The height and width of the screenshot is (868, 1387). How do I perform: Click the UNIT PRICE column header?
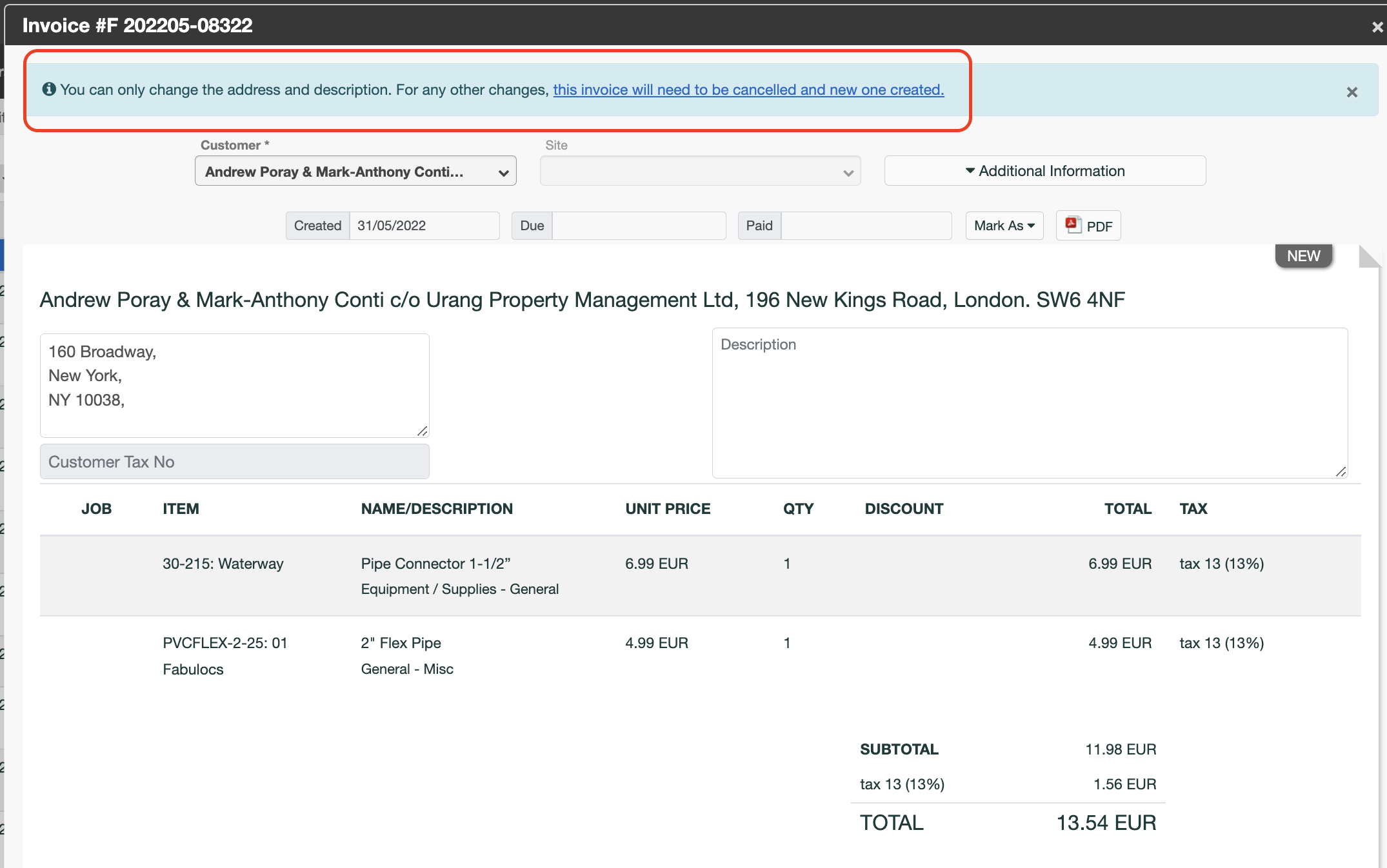coord(668,509)
